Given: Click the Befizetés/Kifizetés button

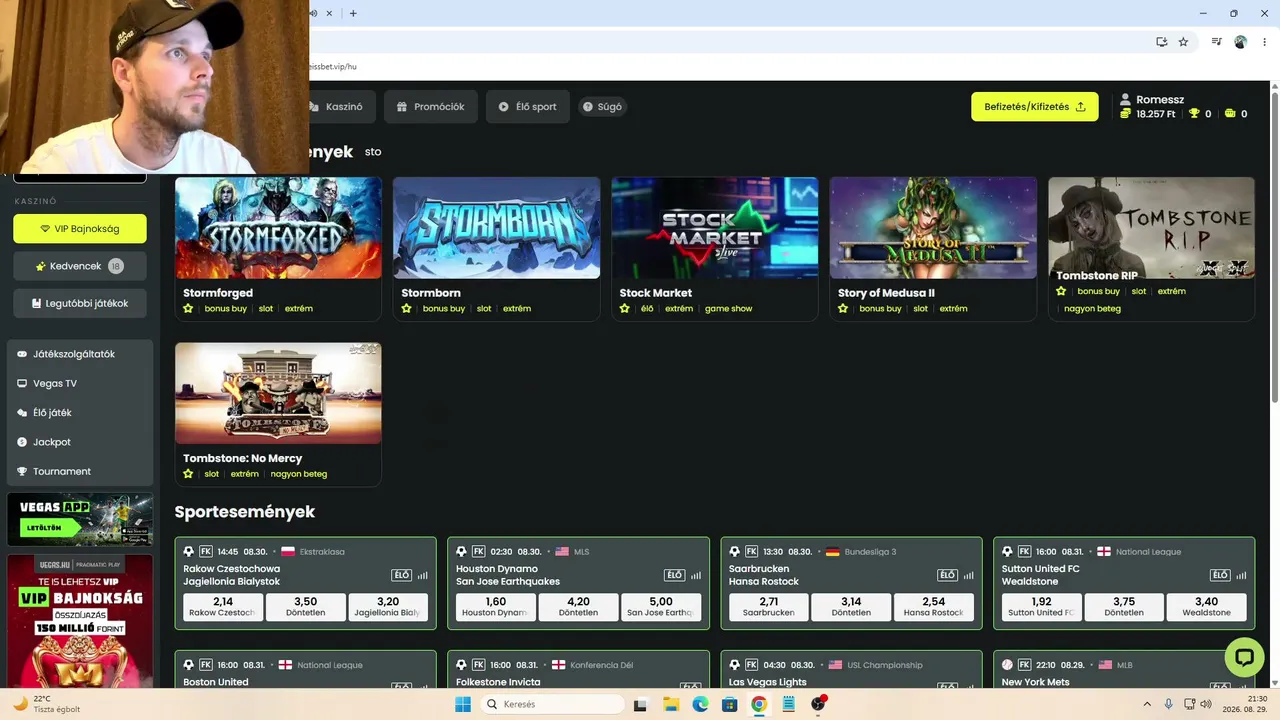Looking at the screenshot, I should pyautogui.click(x=1035, y=107).
